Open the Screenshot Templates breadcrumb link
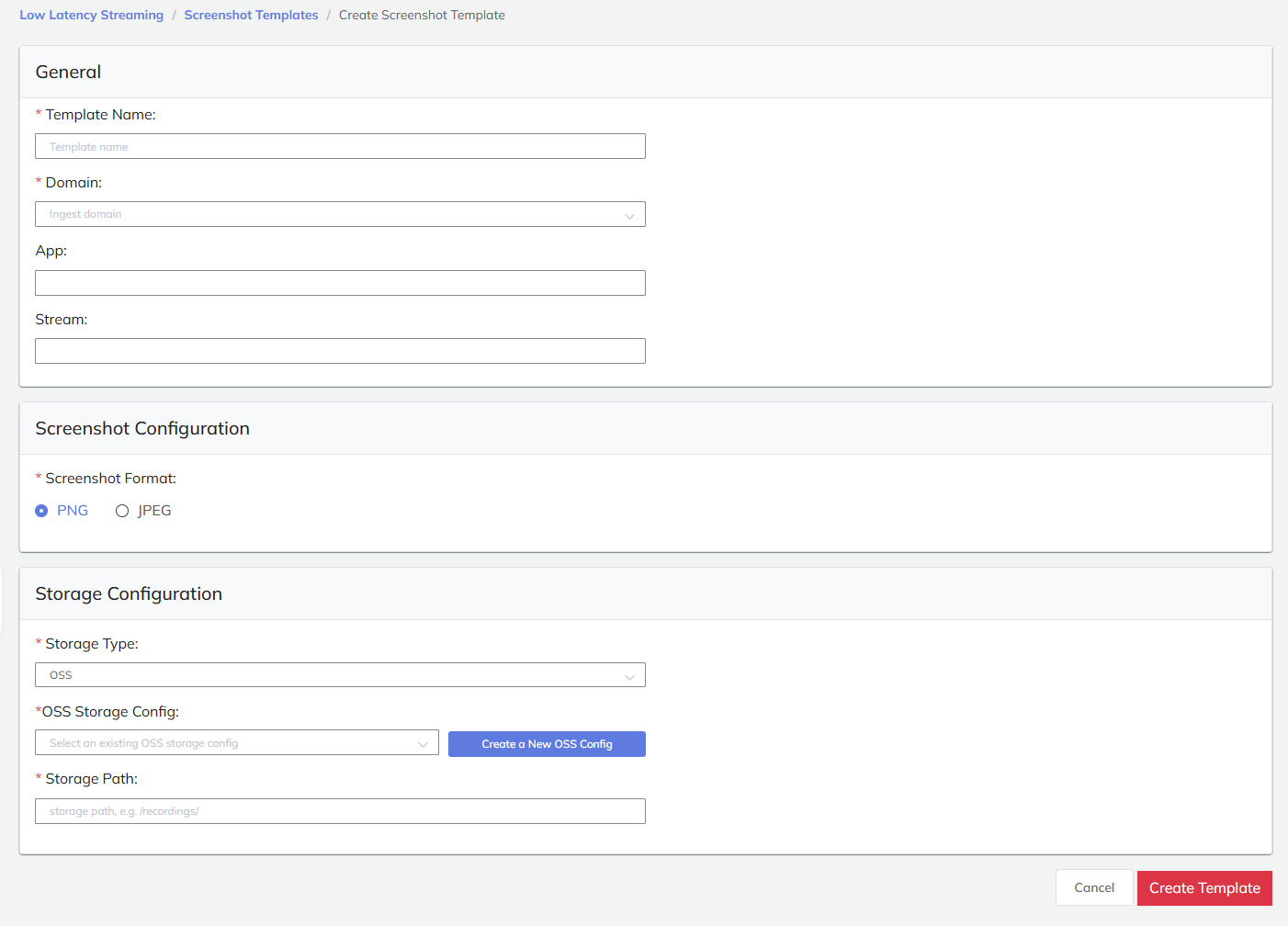Image resolution: width=1288 pixels, height=926 pixels. pyautogui.click(x=251, y=15)
